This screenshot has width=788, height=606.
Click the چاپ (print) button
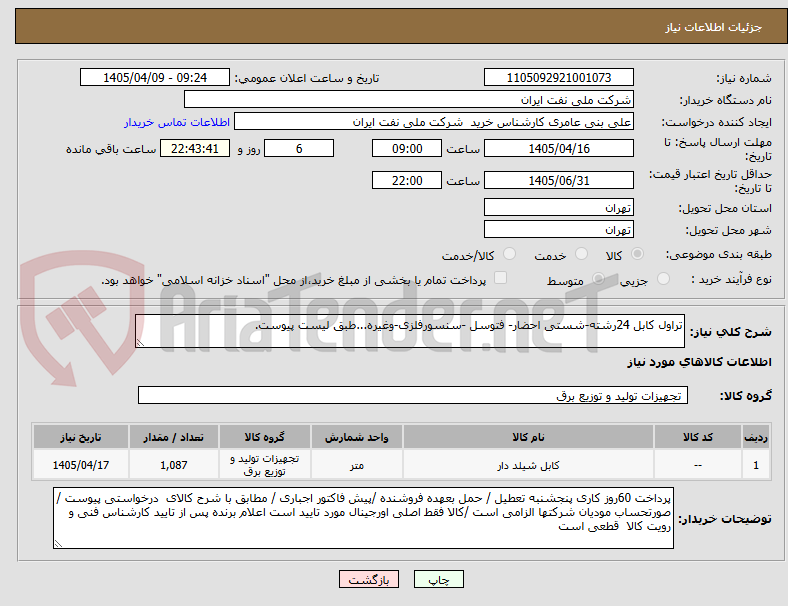tap(438, 579)
